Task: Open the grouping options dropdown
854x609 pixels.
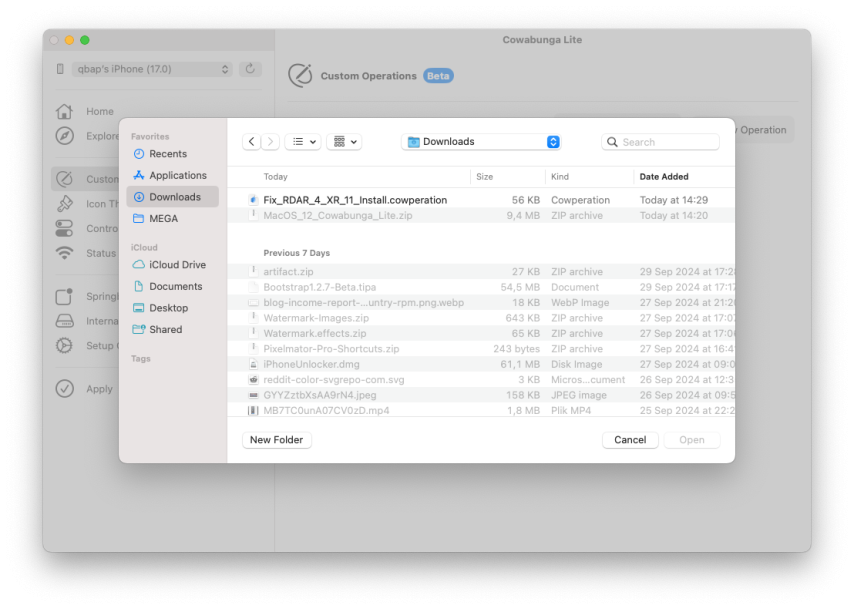Action: pyautogui.click(x=344, y=142)
